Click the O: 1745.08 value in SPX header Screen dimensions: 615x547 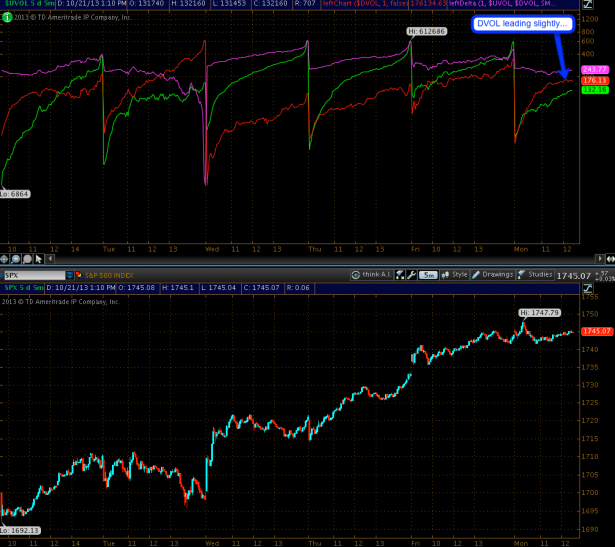136,287
